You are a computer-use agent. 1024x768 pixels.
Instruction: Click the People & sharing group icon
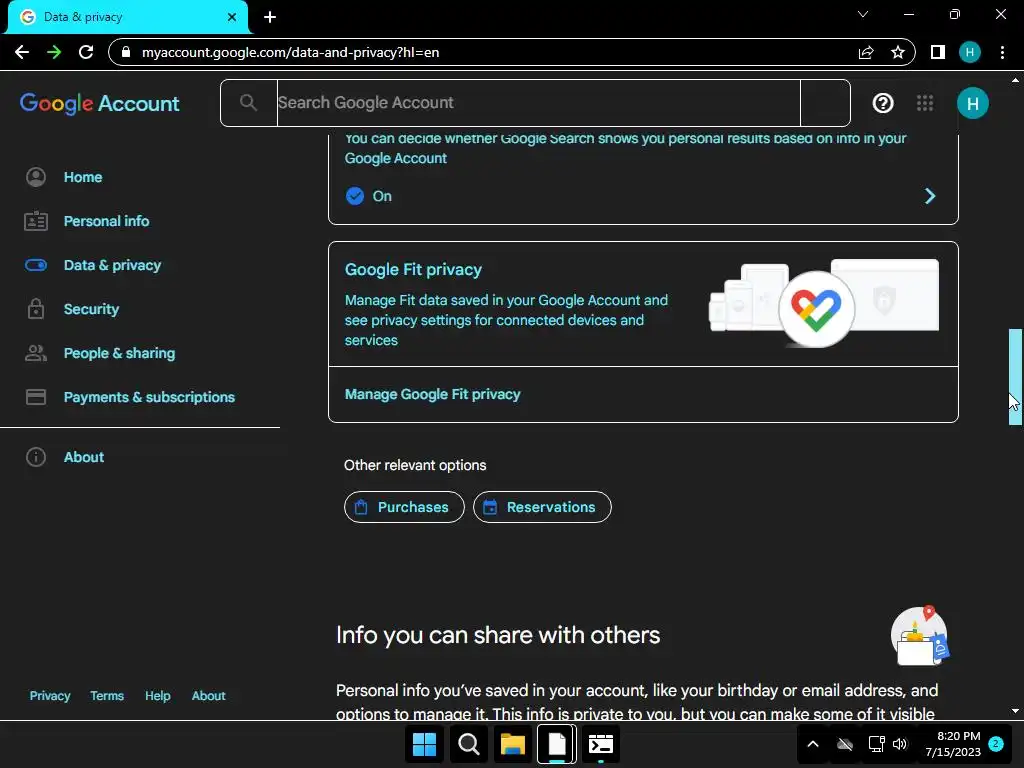(x=36, y=353)
